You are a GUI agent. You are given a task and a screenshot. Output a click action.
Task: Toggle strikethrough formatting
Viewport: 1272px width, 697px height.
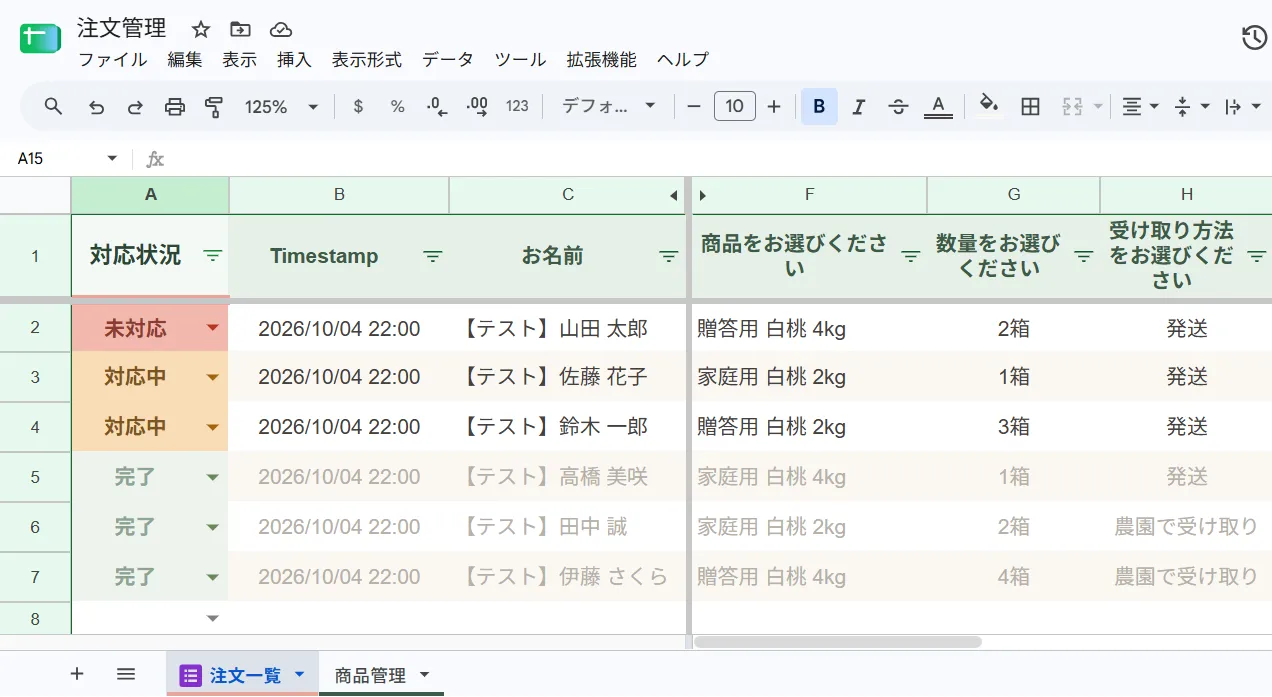898,107
